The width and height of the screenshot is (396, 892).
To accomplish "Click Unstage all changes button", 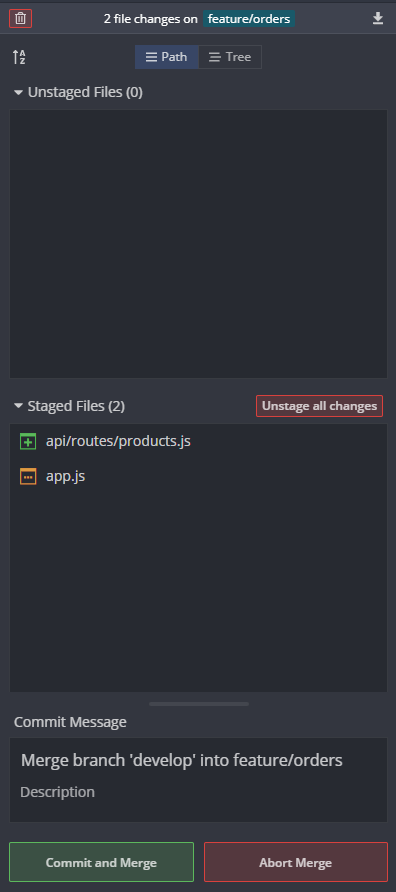I will point(319,406).
